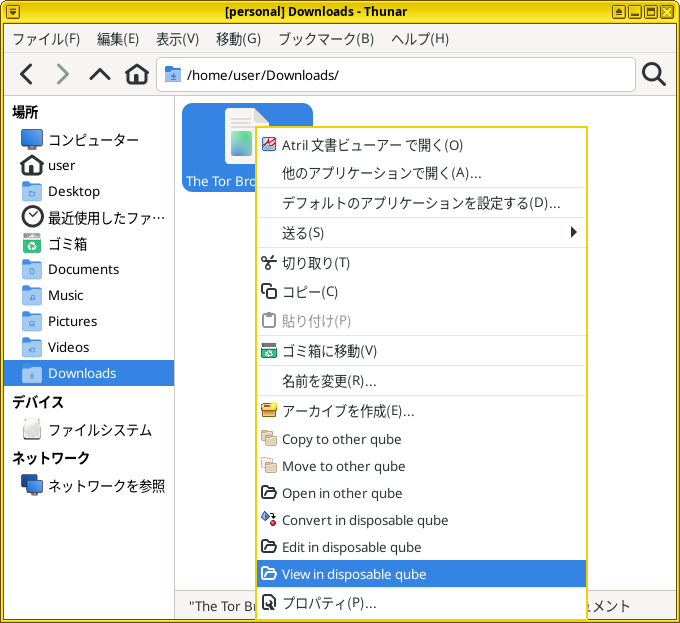
Task: Click the コンピューター monitor icon in sidebar
Action: tap(32, 139)
